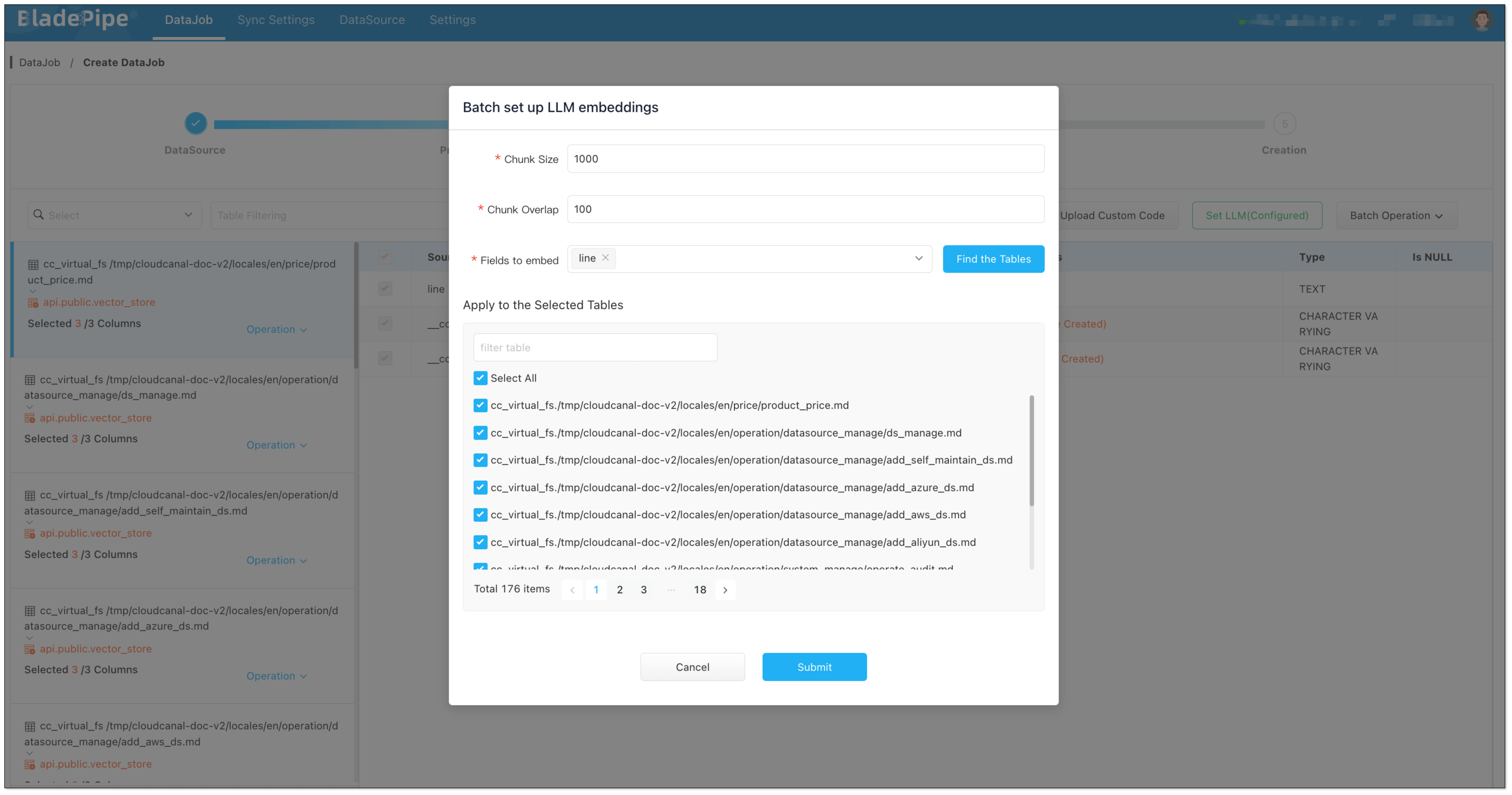Image resolution: width=1512 pixels, height=795 pixels.
Task: Toggle the Select All checkbox
Action: (480, 378)
